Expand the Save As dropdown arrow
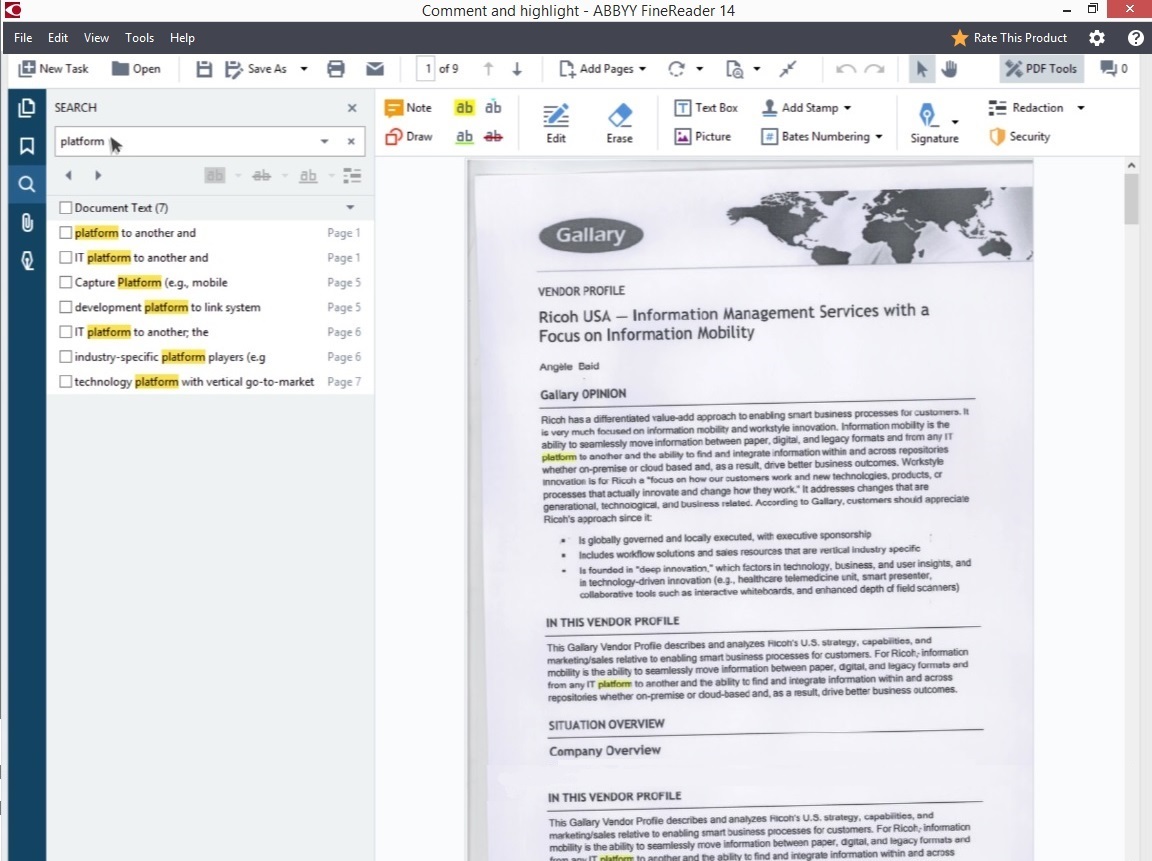 (x=303, y=69)
